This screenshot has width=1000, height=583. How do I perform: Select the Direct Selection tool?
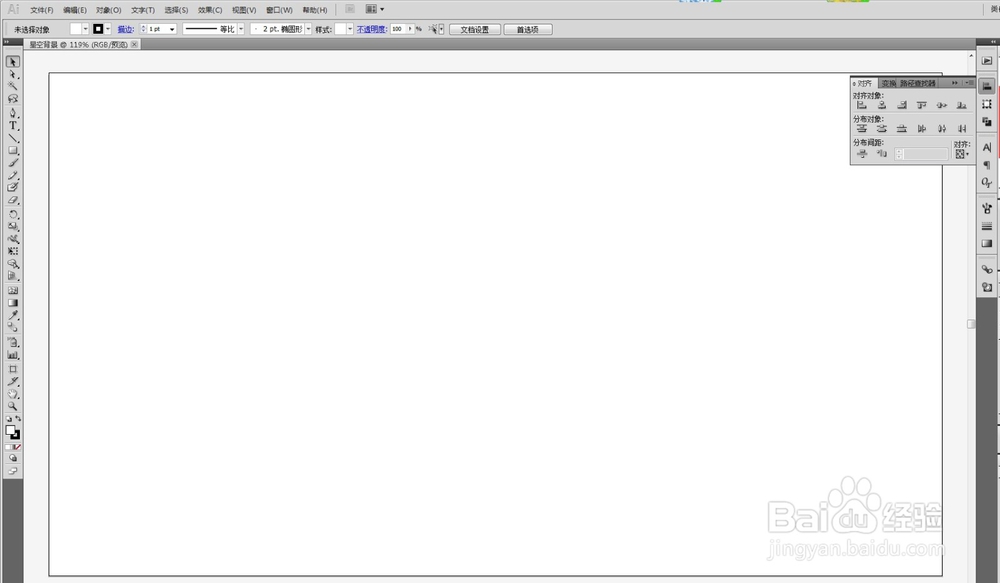click(13, 75)
